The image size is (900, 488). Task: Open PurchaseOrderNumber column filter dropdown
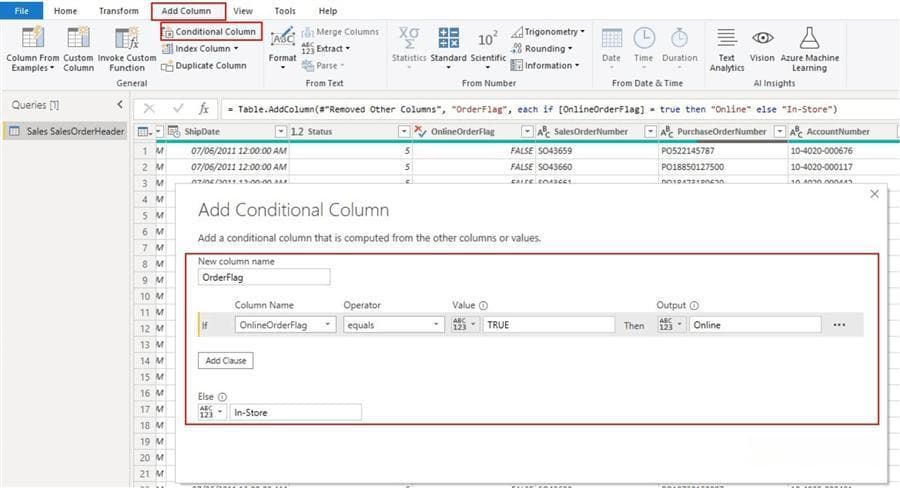pos(779,132)
